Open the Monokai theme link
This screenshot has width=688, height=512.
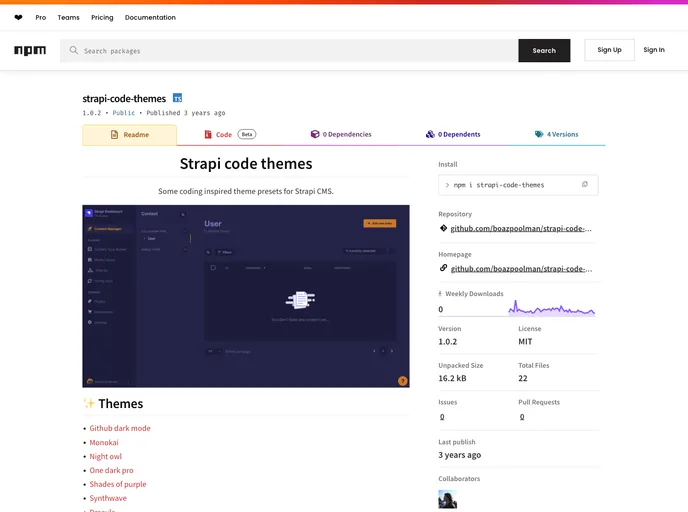104,442
